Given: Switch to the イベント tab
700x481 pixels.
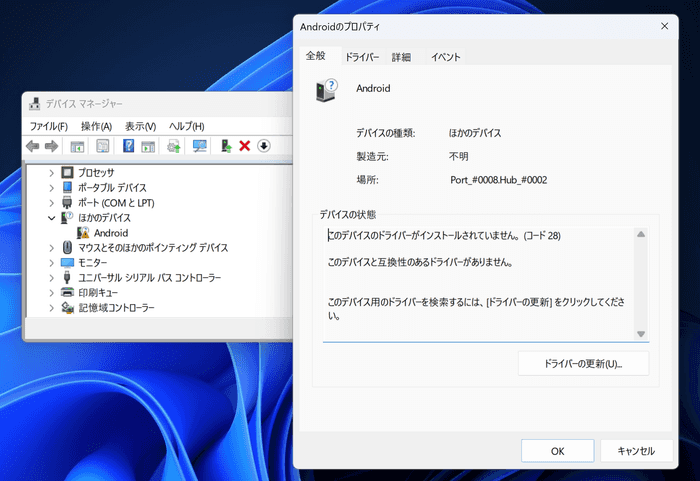Looking at the screenshot, I should coord(445,57).
